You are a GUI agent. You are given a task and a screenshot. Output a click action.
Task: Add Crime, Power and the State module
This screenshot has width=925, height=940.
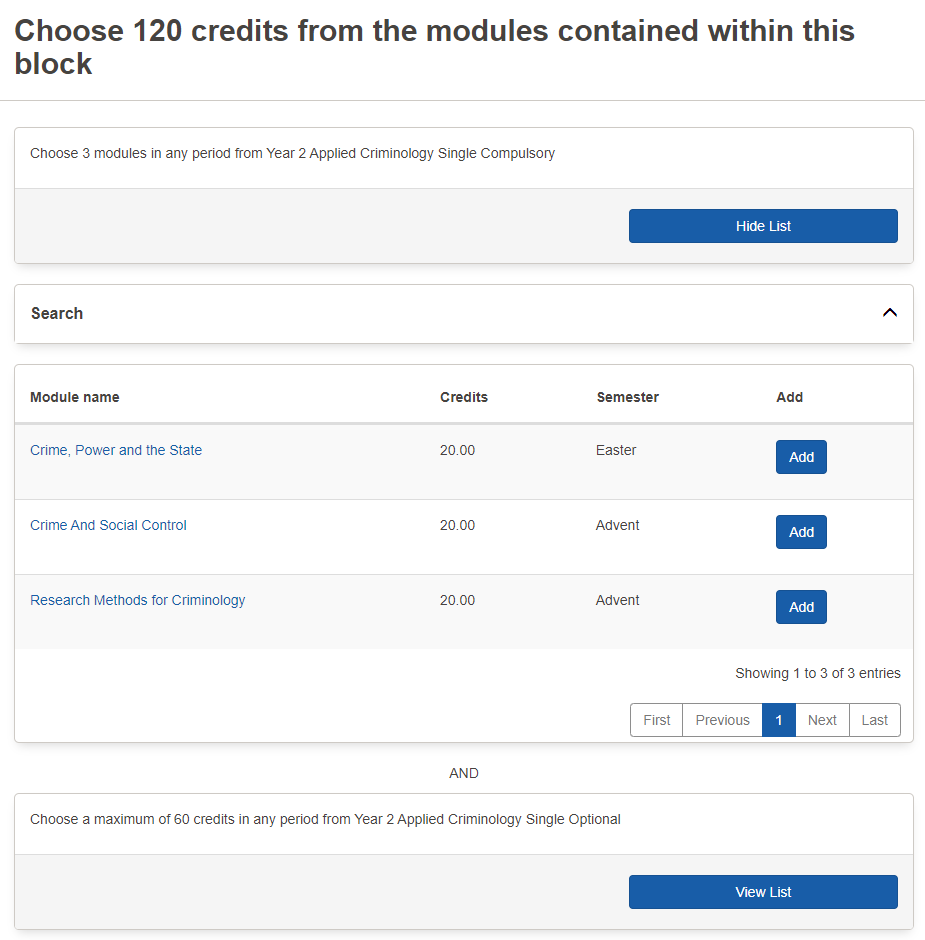801,457
